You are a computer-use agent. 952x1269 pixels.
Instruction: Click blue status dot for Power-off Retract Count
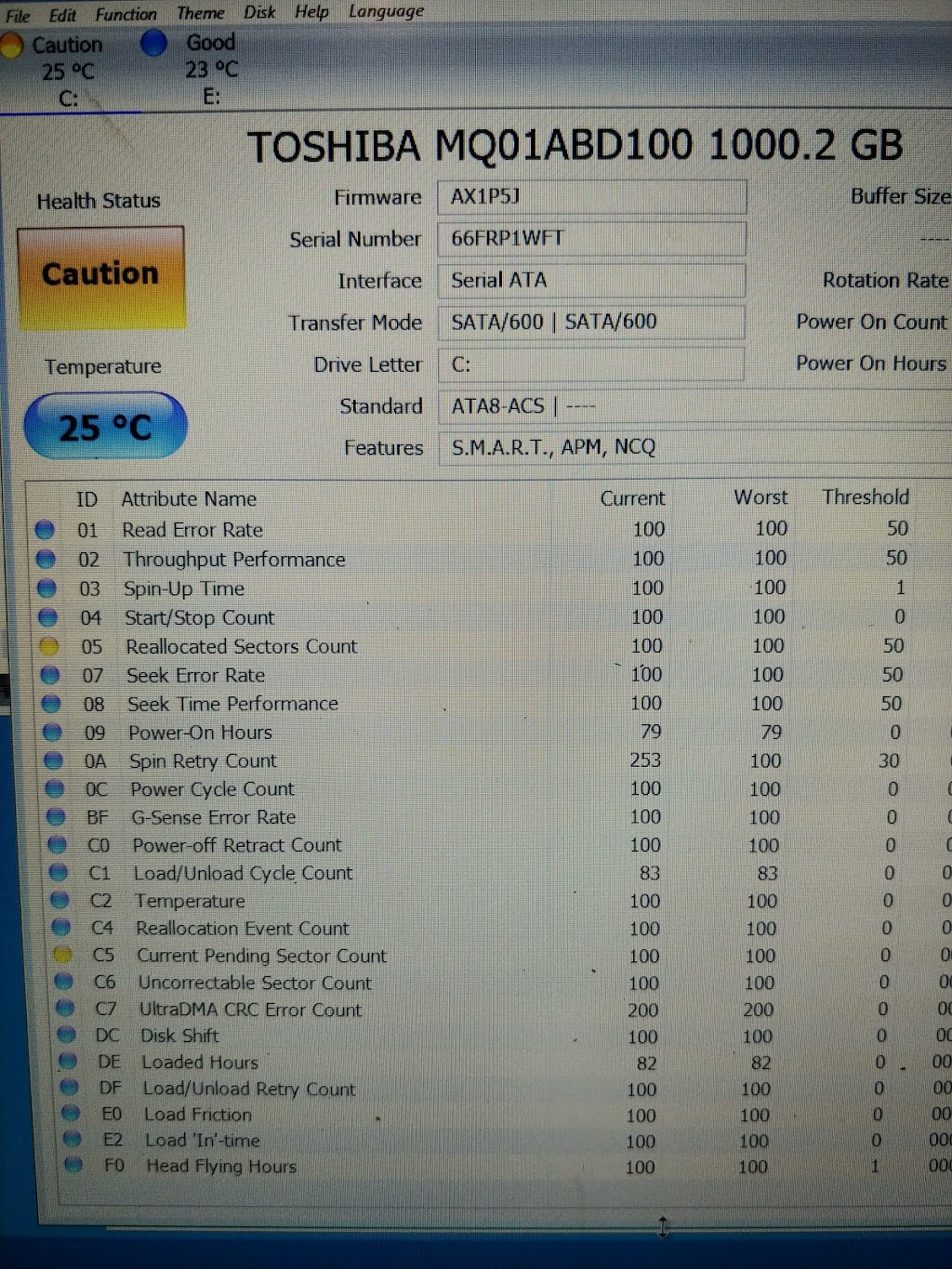click(58, 845)
